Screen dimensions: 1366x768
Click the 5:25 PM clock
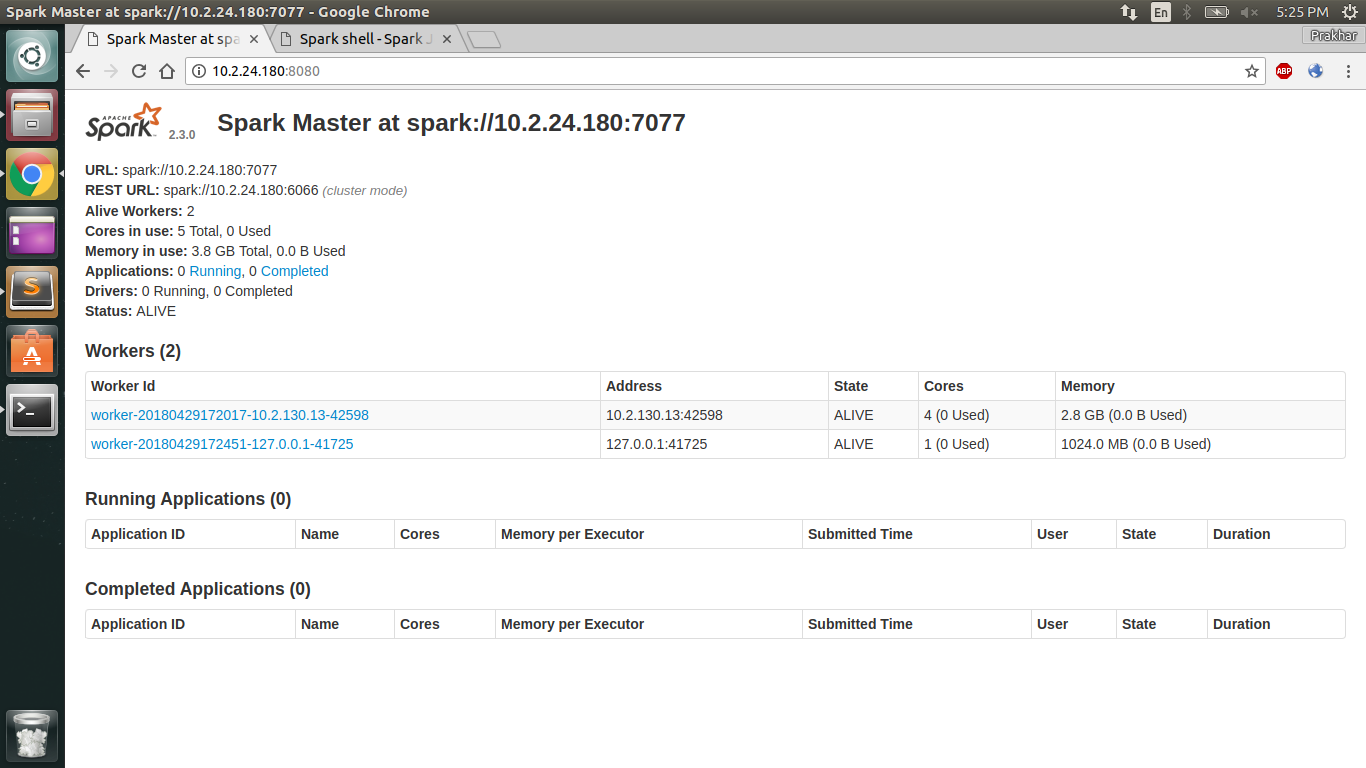point(1302,12)
